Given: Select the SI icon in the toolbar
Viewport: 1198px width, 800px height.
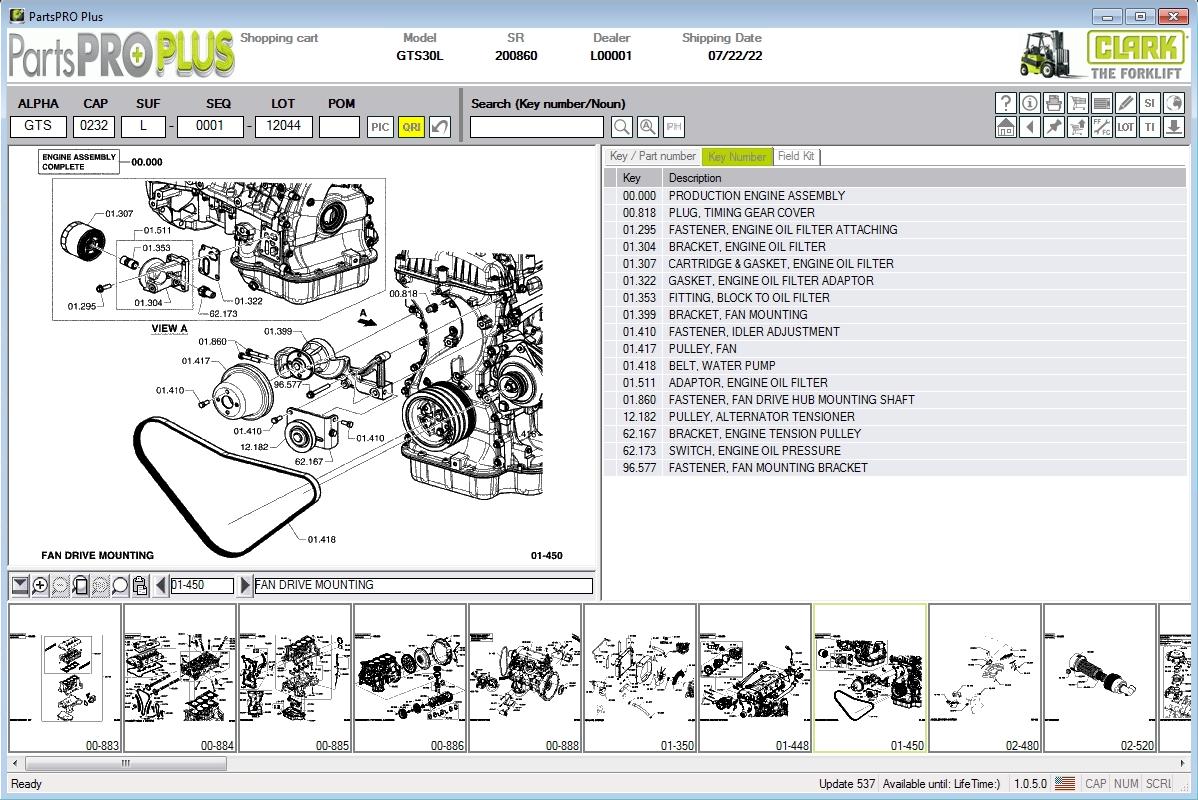Looking at the screenshot, I should click(x=1149, y=103).
